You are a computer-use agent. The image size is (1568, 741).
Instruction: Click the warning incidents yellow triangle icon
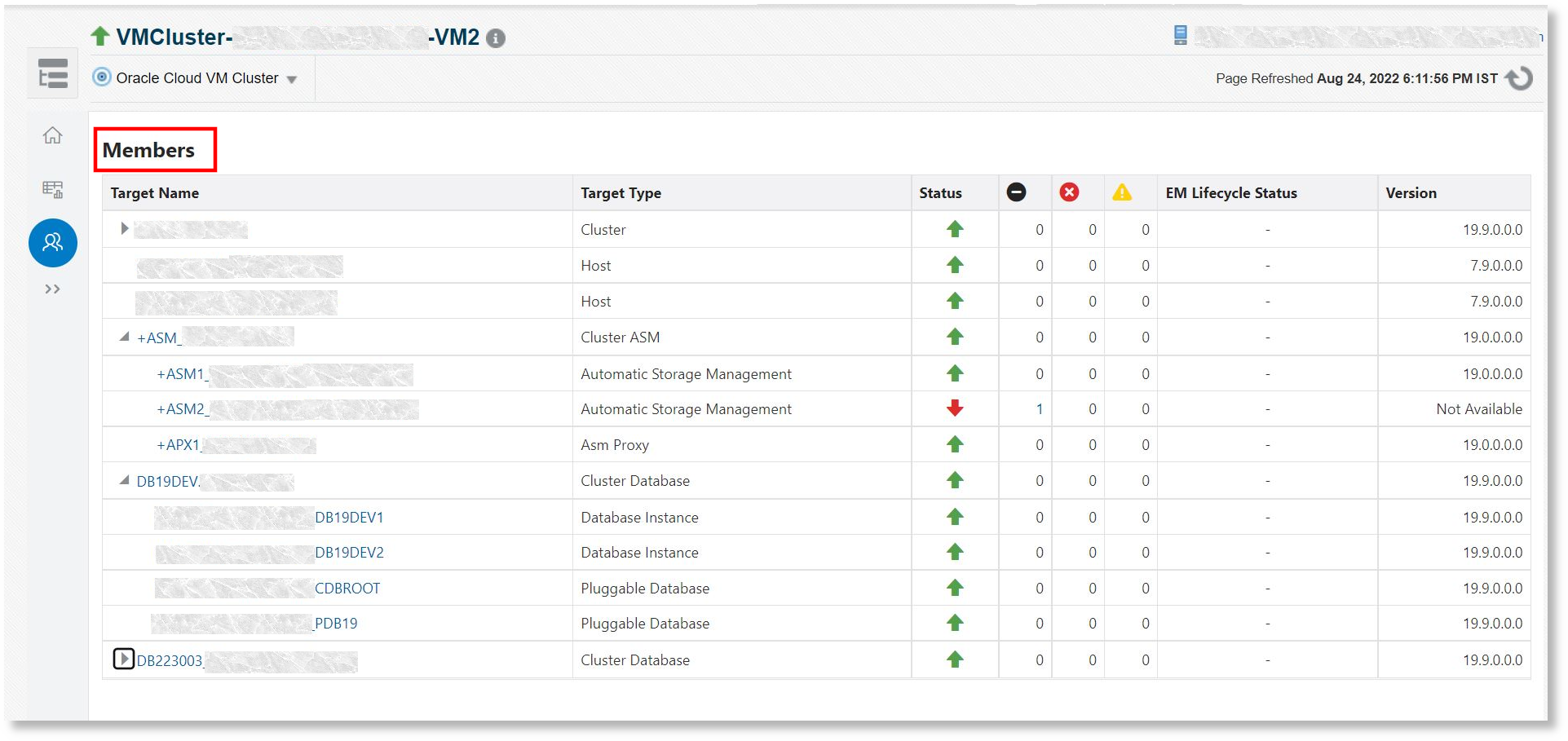coord(1122,192)
